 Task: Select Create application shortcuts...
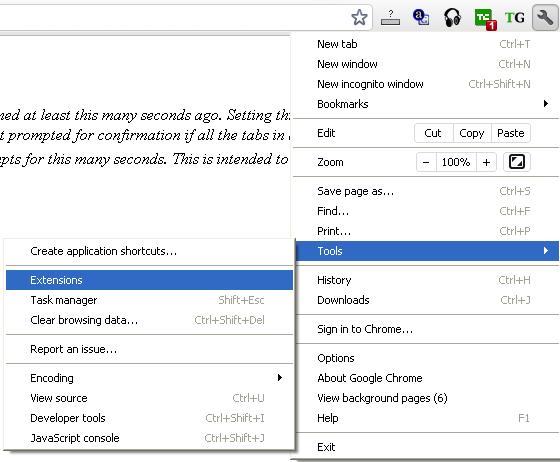tap(149, 251)
